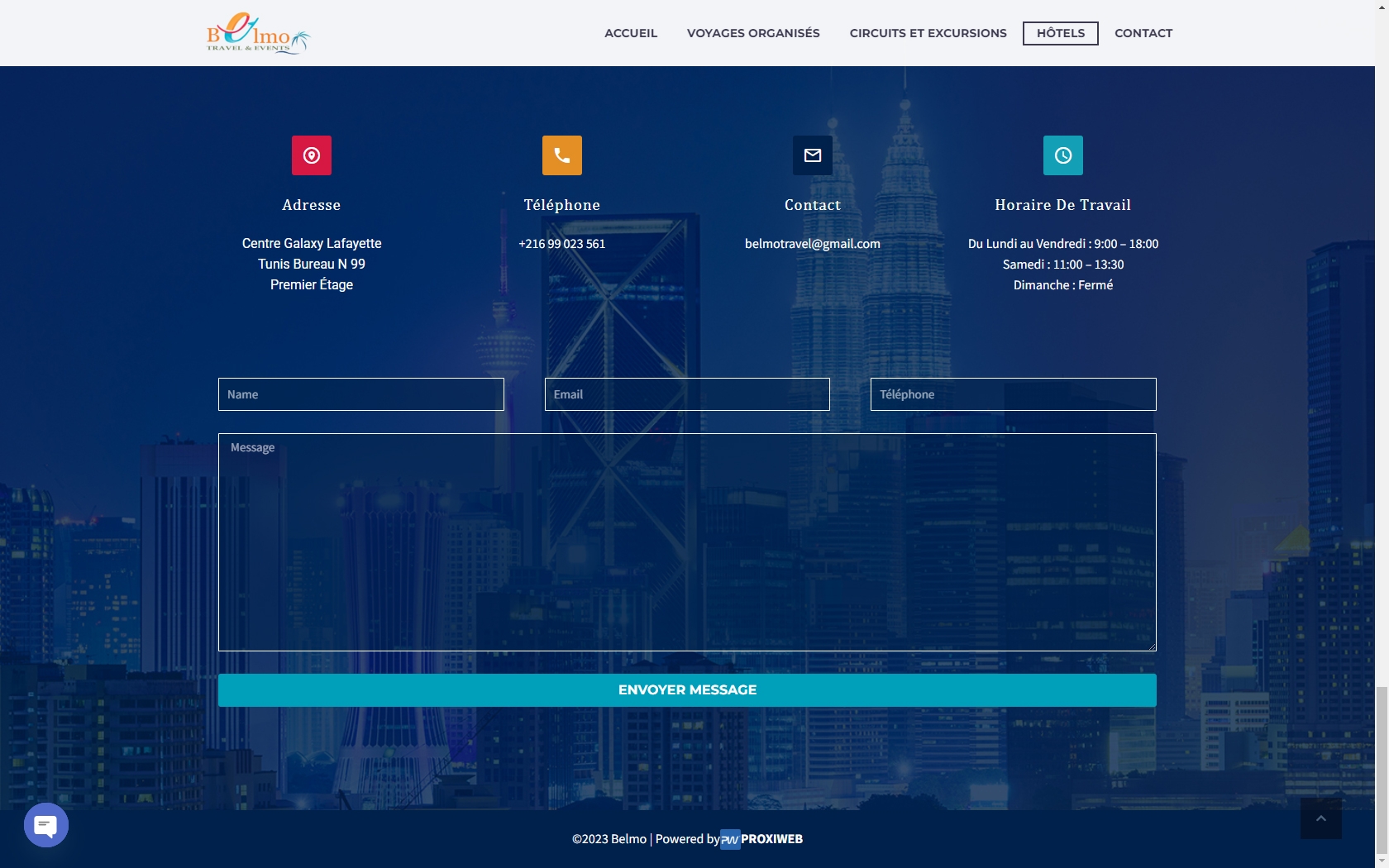Screen dimensions: 1389x868
Task: Click the belmotravel@gmail.com email
Action: pyautogui.click(x=813, y=244)
